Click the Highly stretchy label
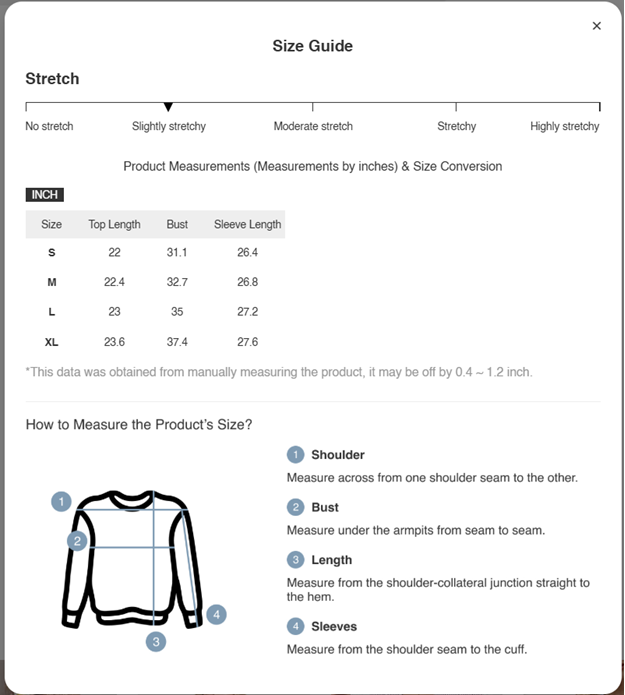The width and height of the screenshot is (625, 695). 564,127
